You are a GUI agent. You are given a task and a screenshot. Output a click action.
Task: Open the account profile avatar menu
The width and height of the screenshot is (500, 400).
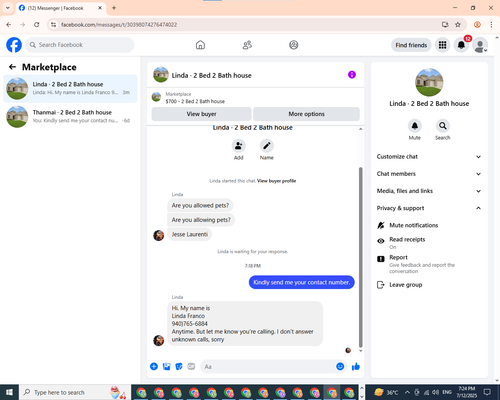coord(480,45)
